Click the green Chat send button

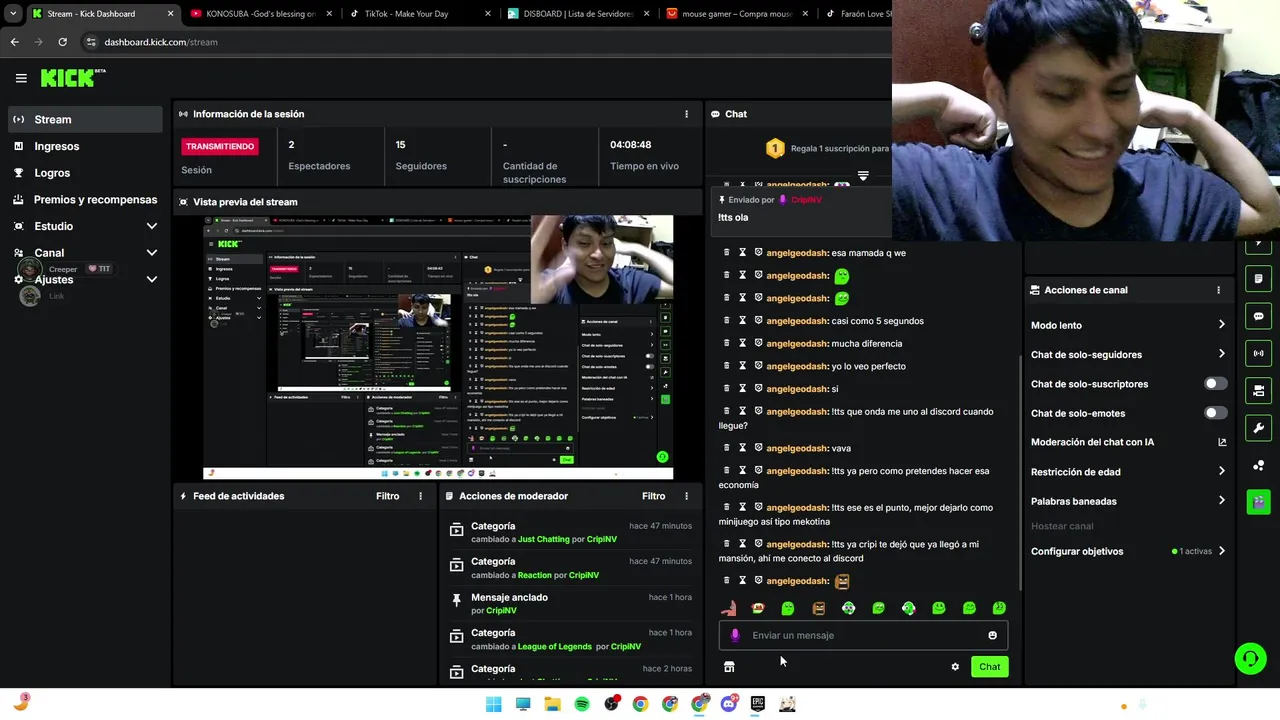click(989, 667)
